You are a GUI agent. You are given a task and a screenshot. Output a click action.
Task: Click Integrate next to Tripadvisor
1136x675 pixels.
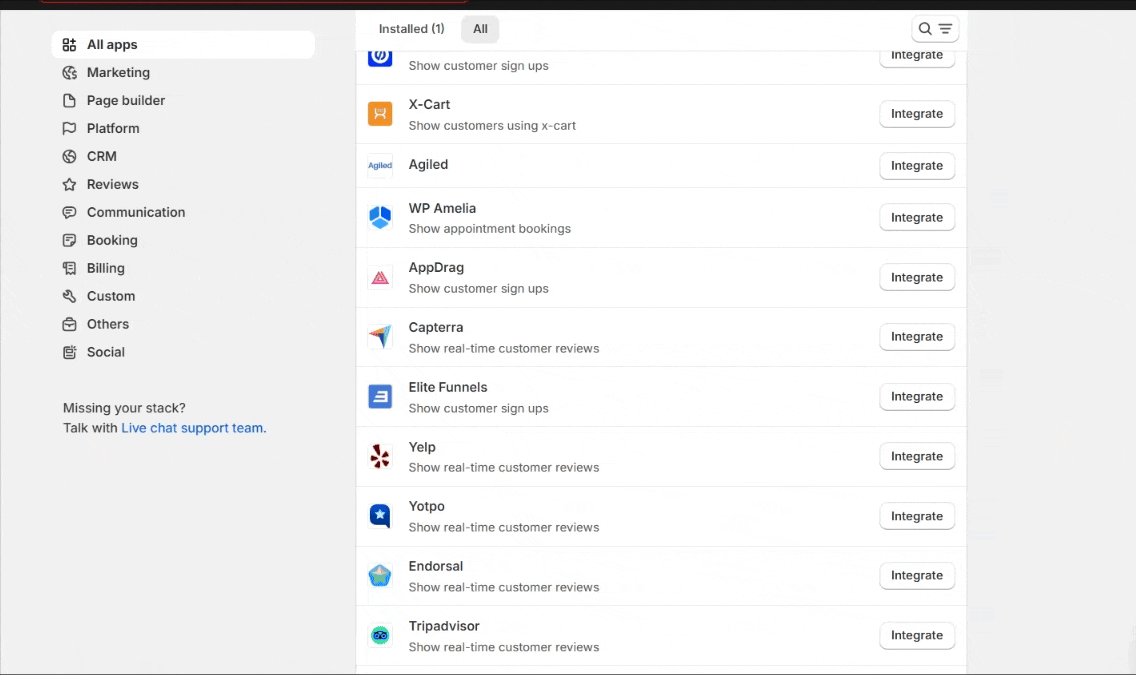917,636
